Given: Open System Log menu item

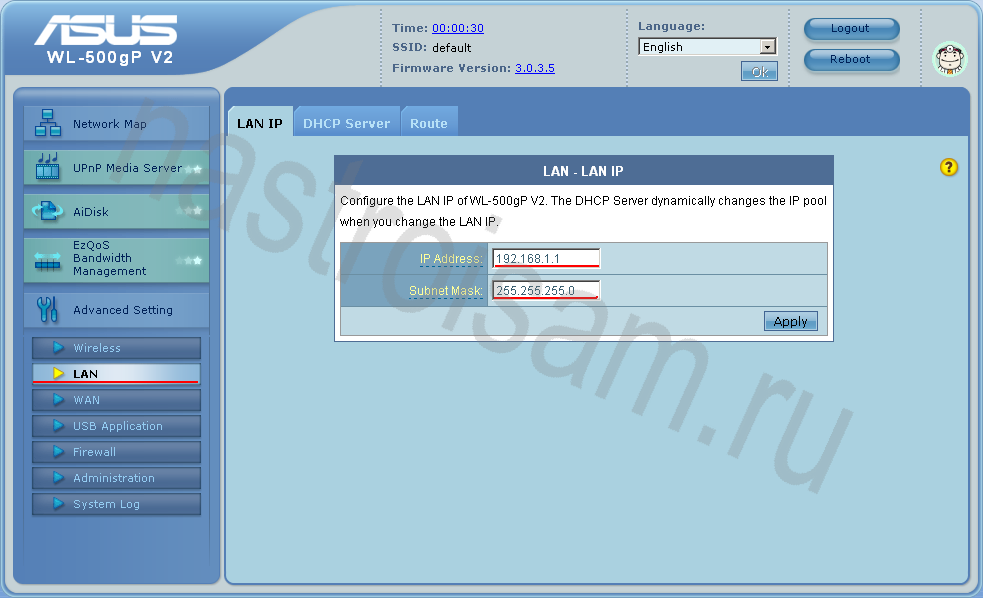Looking at the screenshot, I should 117,504.
